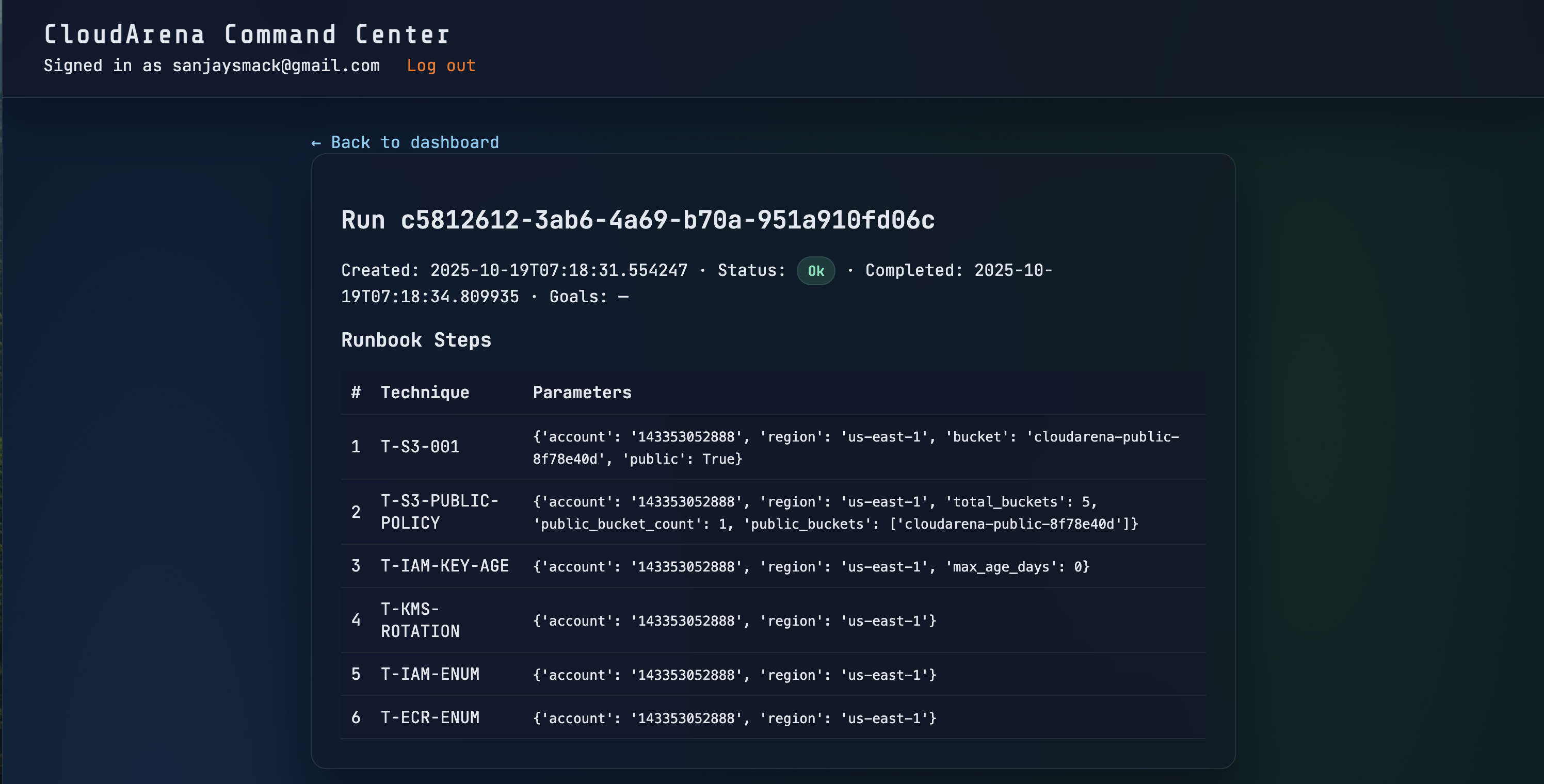Click the # column header

356,393
